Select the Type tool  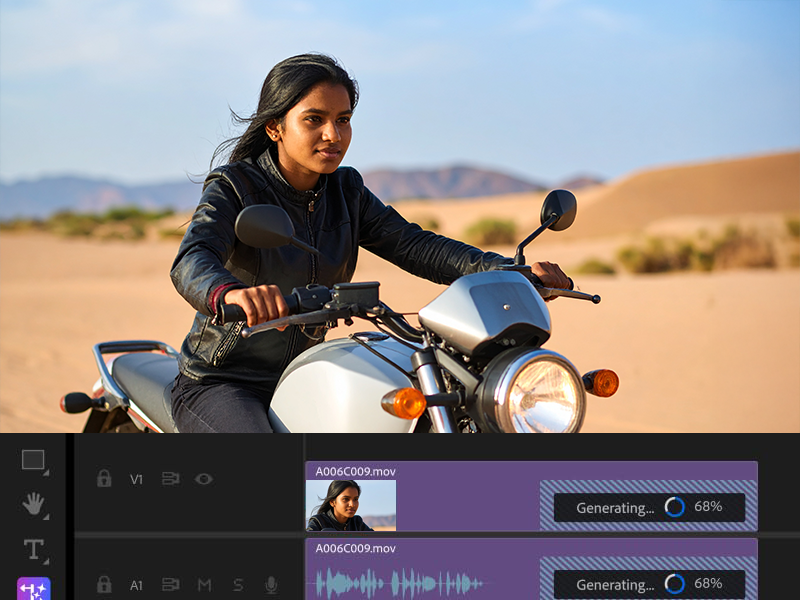point(33,549)
